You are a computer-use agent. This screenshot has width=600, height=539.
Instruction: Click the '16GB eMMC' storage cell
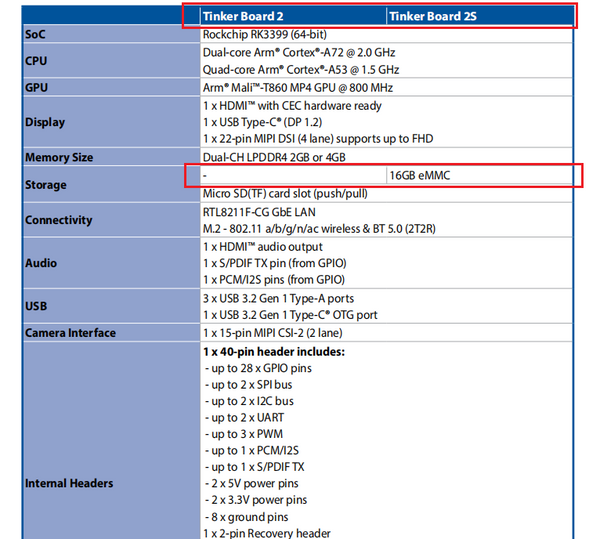coord(420,175)
